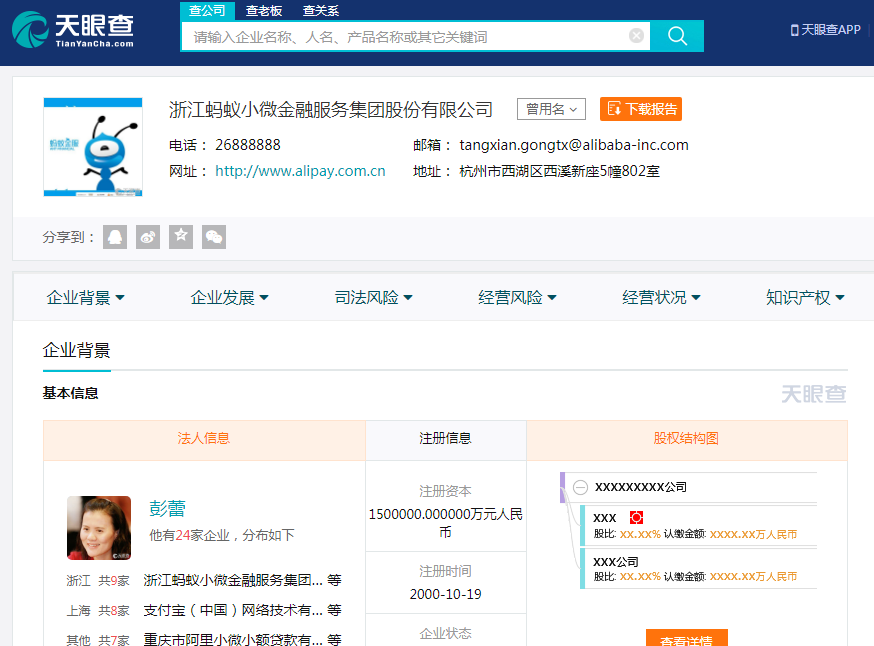Screen dimensions: 874x646
Task: Share to WeChat icon
Action: click(214, 237)
